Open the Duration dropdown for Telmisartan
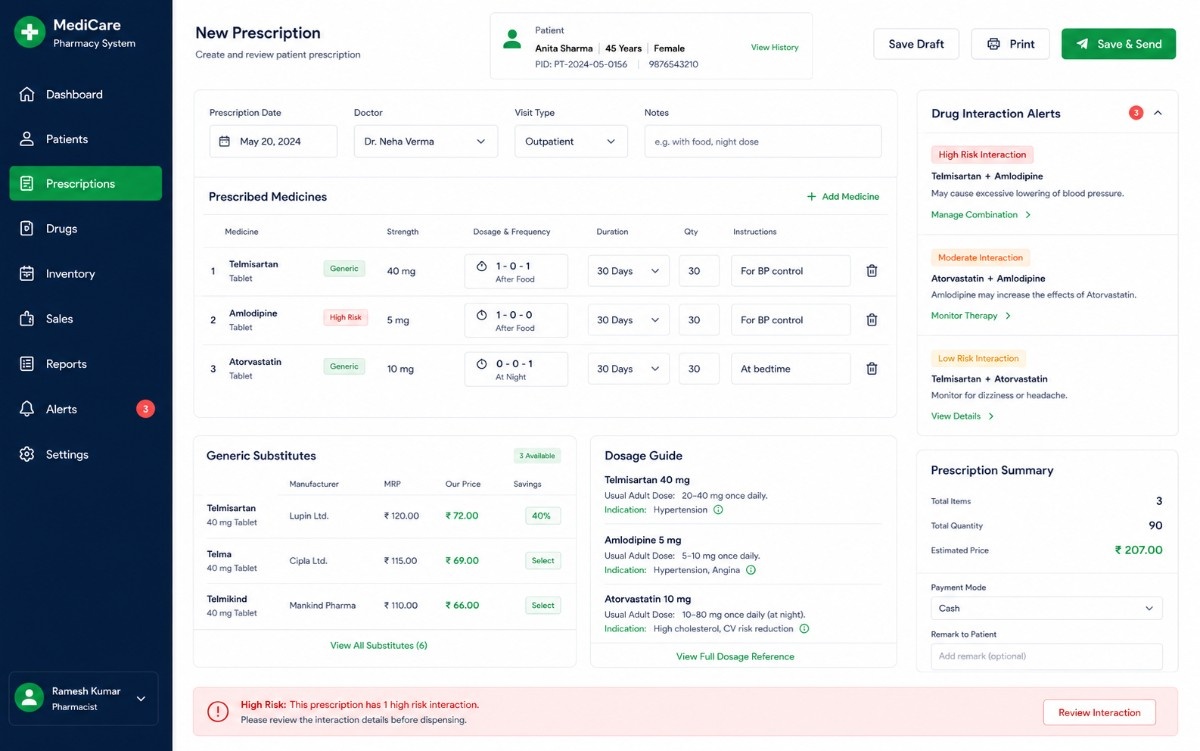The height and width of the screenshot is (751, 1200). coord(628,271)
